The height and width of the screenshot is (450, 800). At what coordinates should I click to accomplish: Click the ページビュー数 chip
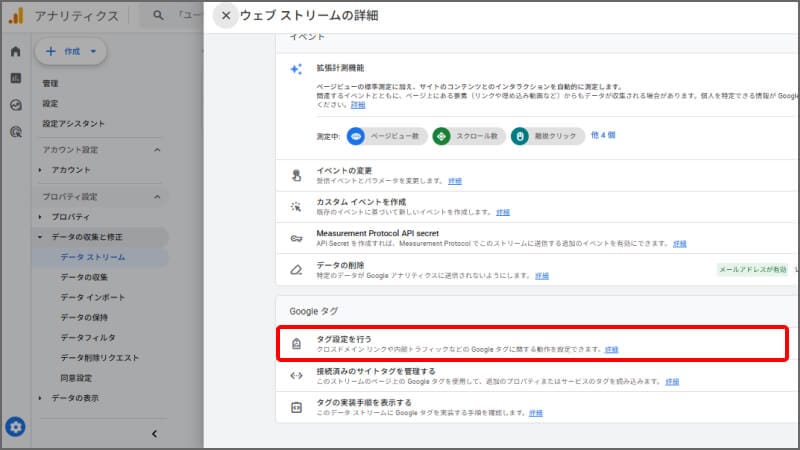[x=386, y=136]
